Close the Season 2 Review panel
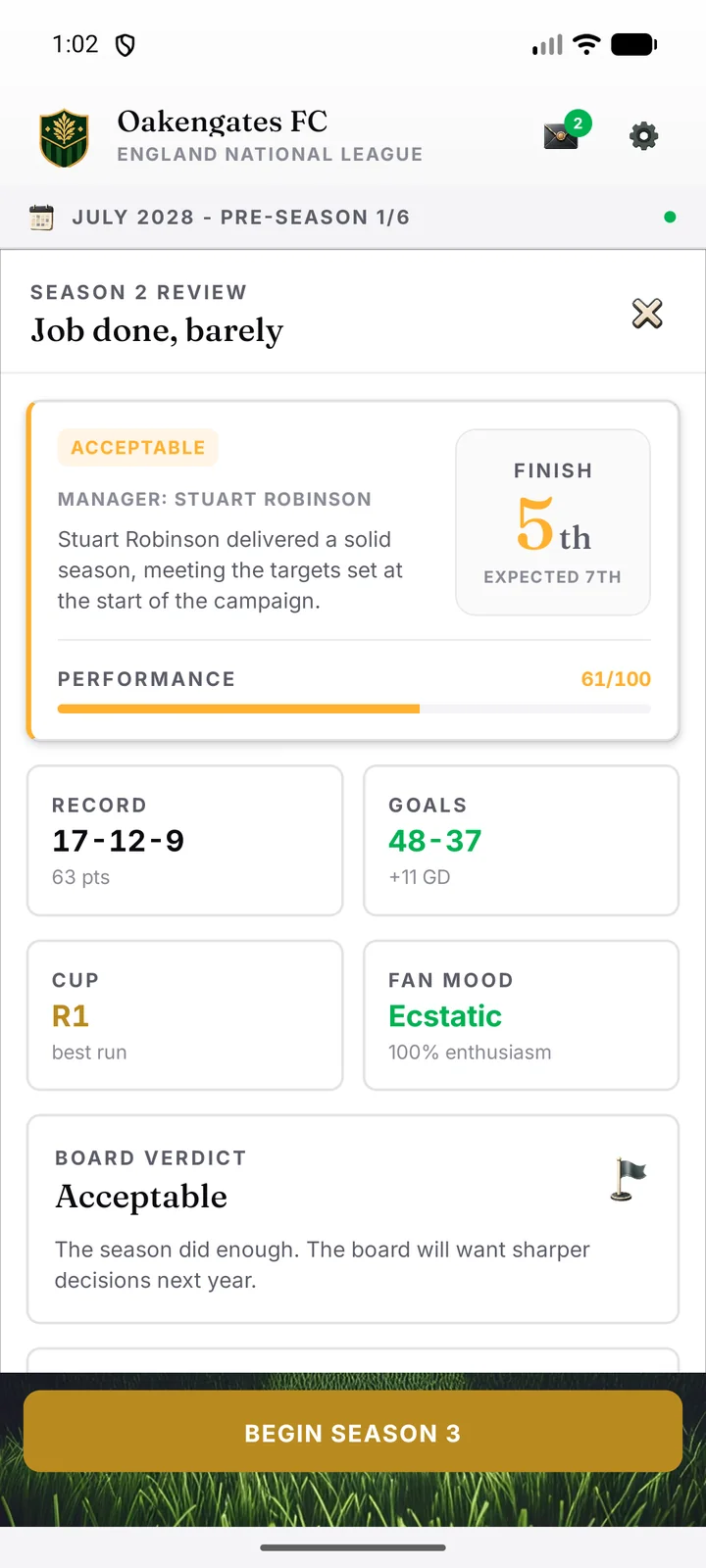 (647, 314)
